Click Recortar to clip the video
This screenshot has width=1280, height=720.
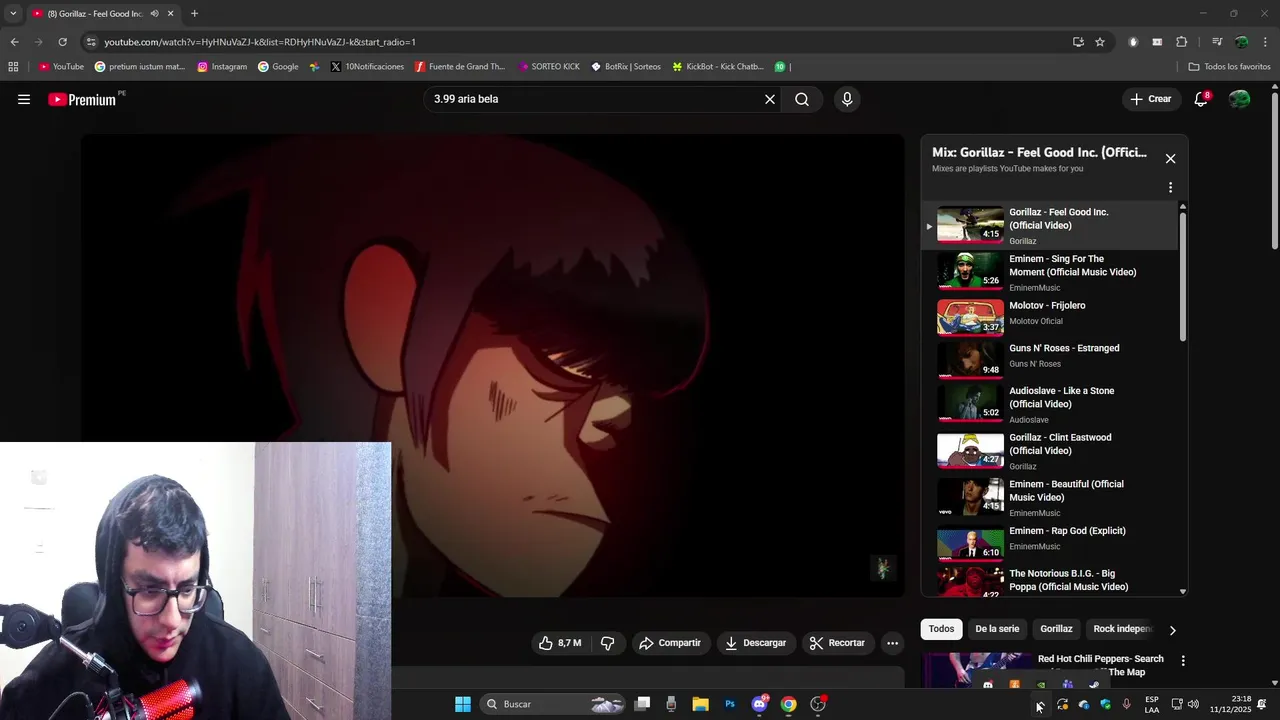838,643
